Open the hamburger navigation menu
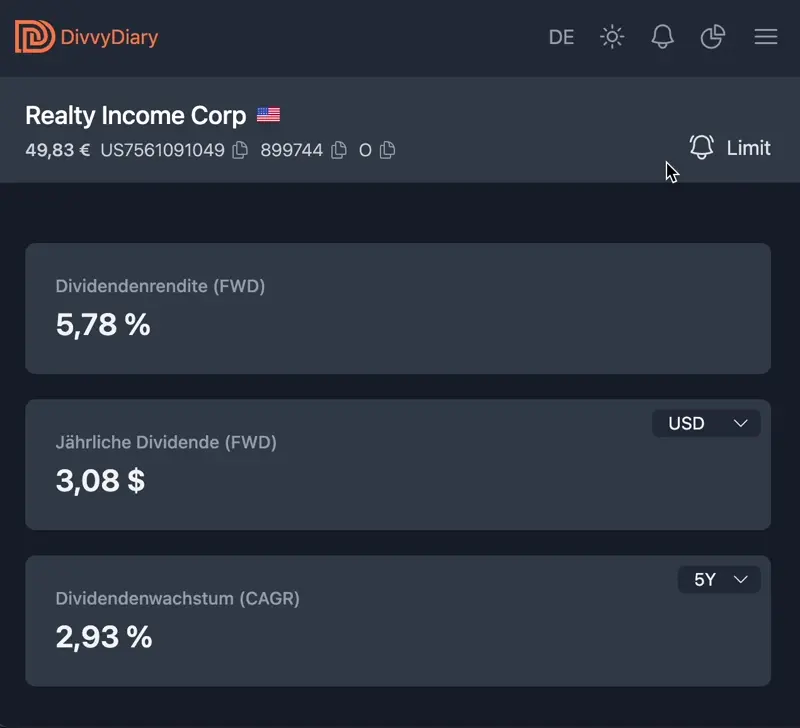This screenshot has height=728, width=800. 766,38
